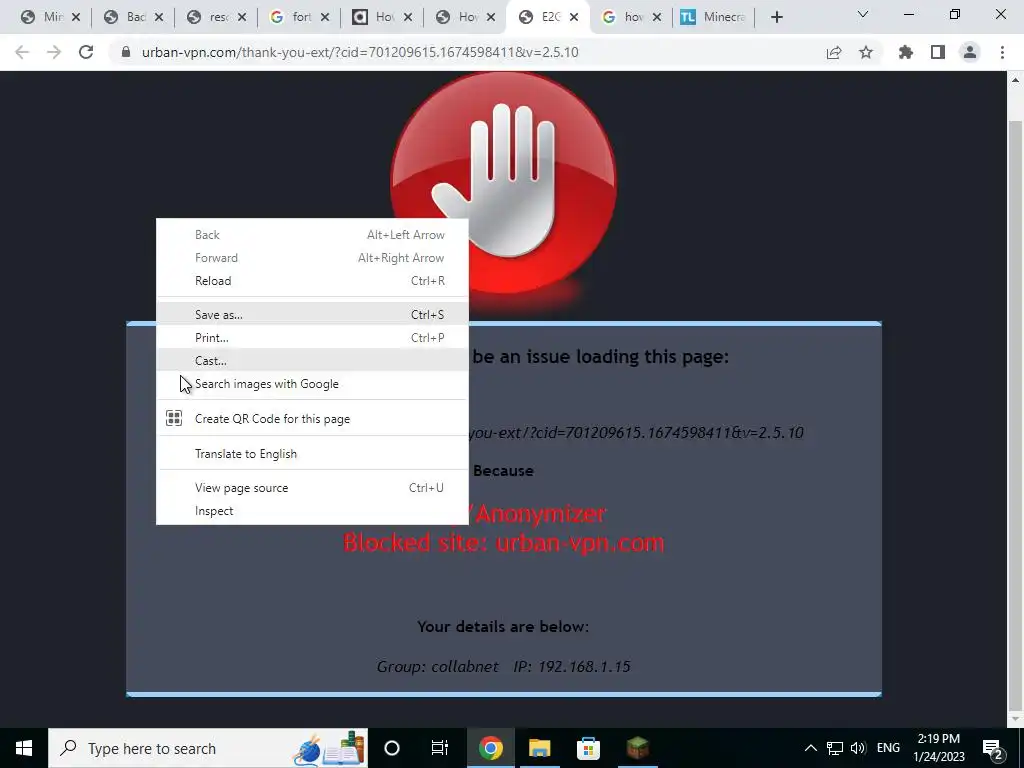Close the active E2G tab
Image resolution: width=1024 pixels, height=768 pixels.
[x=573, y=18]
